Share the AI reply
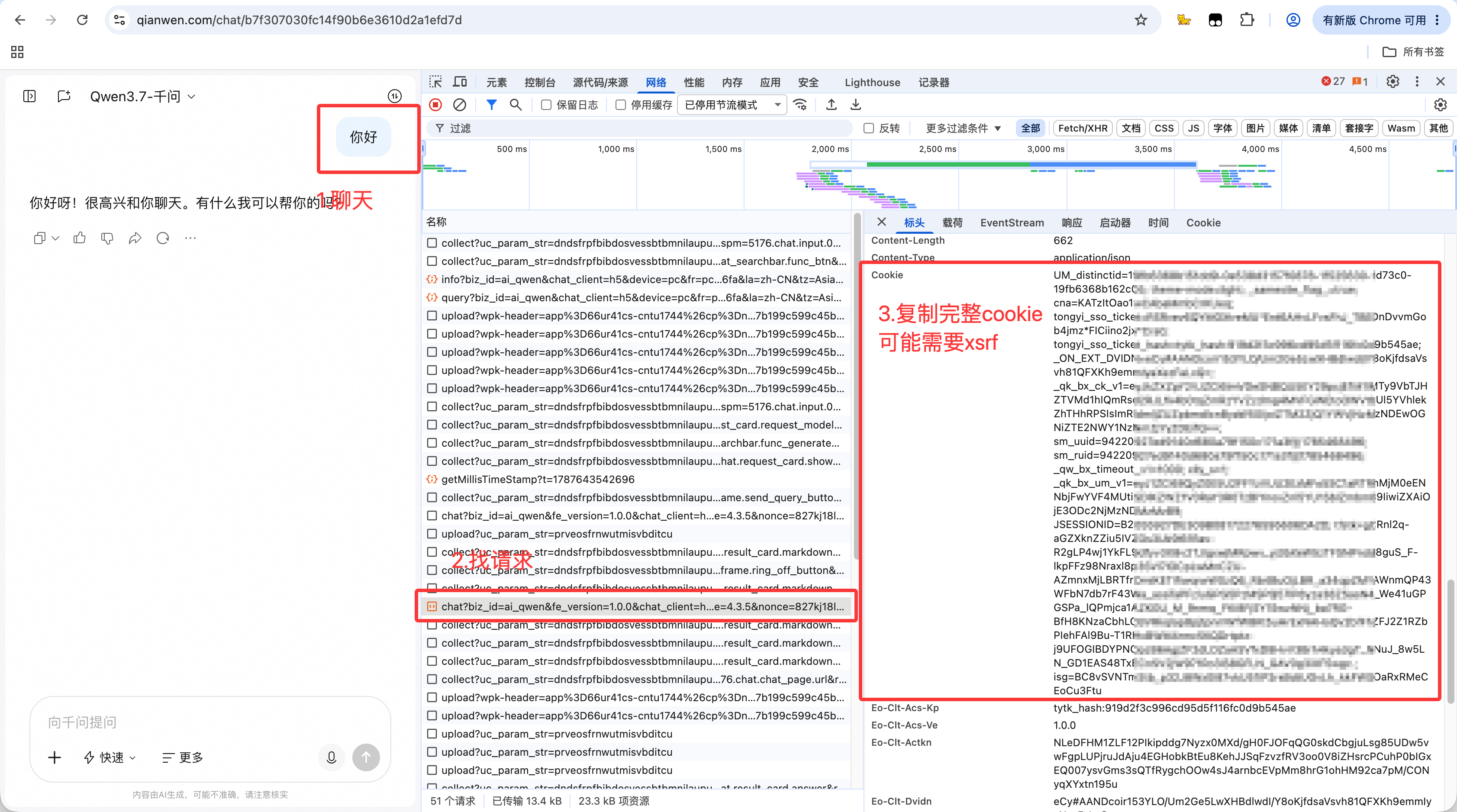This screenshot has width=1457, height=812. (135, 238)
